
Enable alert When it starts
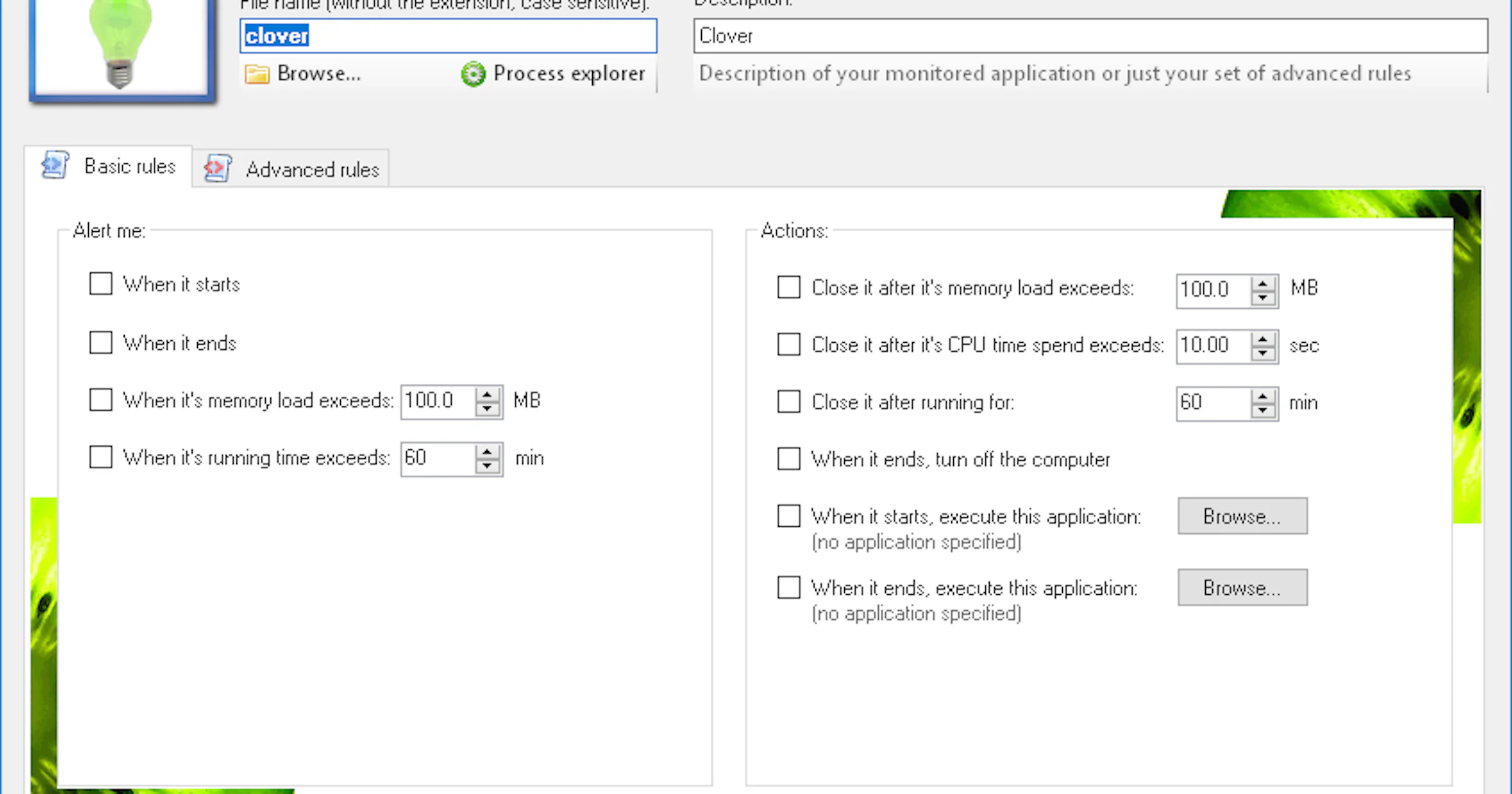[x=101, y=284]
